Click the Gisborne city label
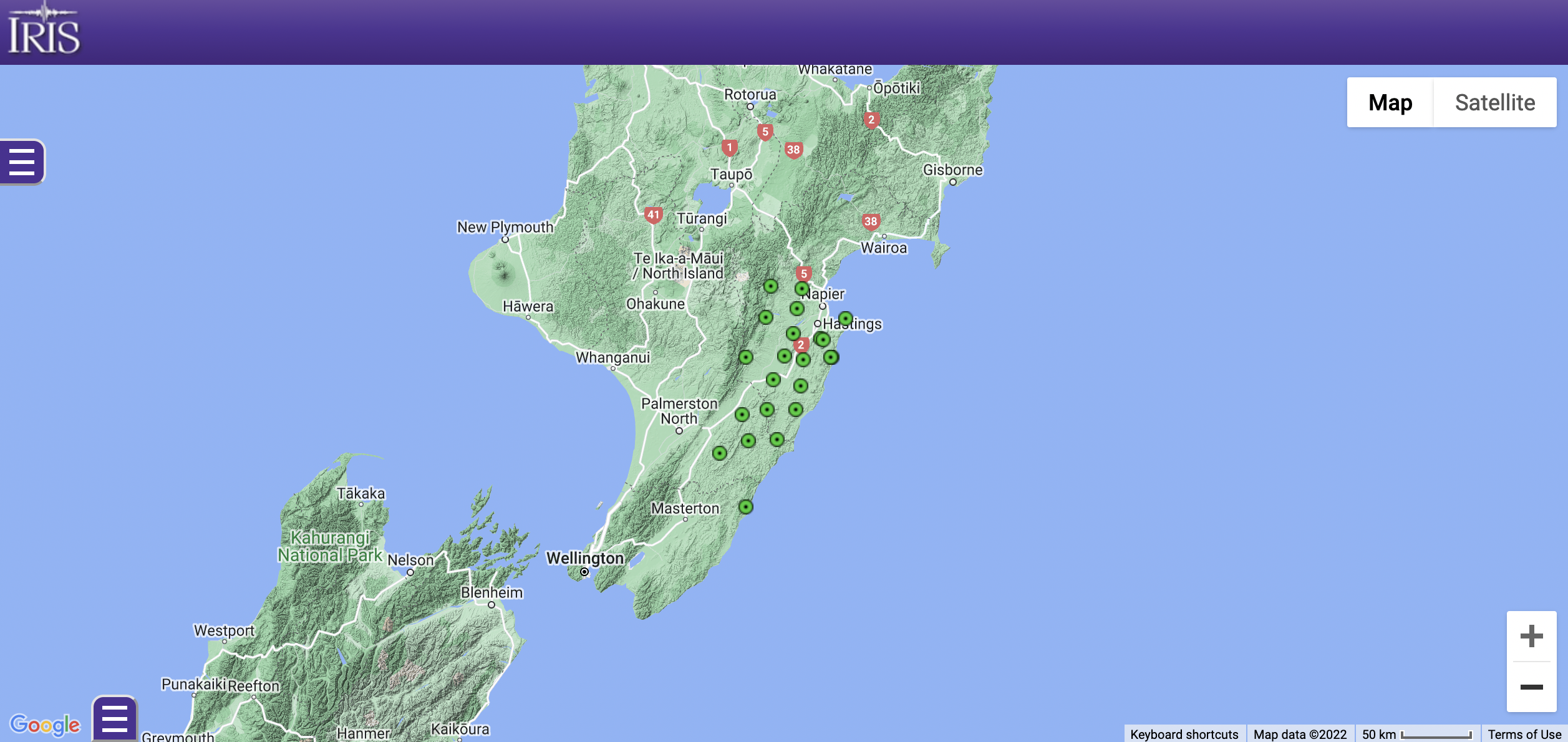 952,170
